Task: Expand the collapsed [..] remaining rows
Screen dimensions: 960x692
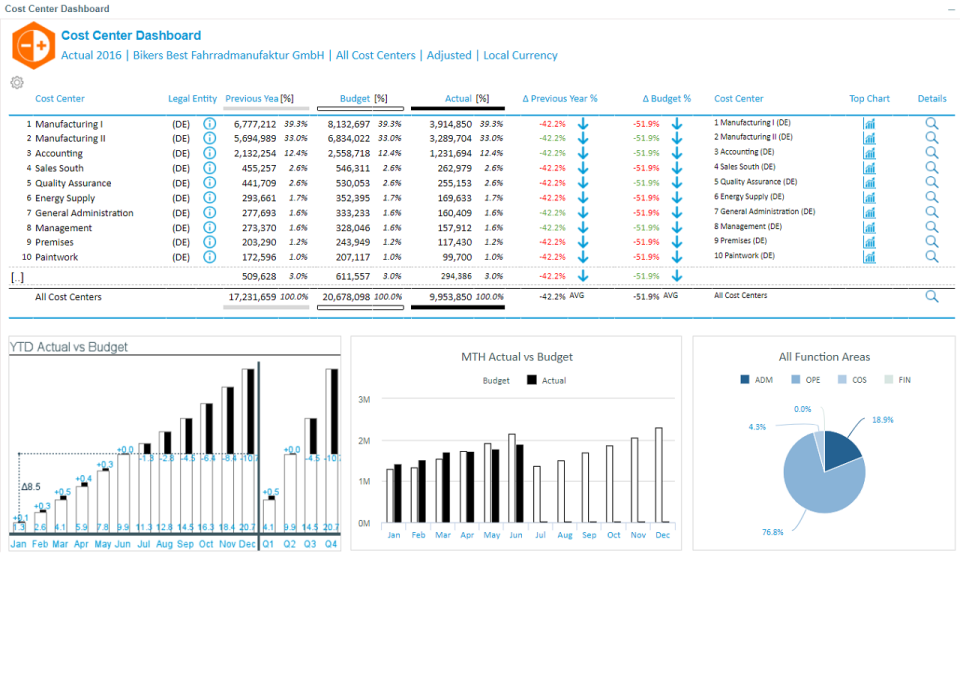Action: click(x=17, y=277)
